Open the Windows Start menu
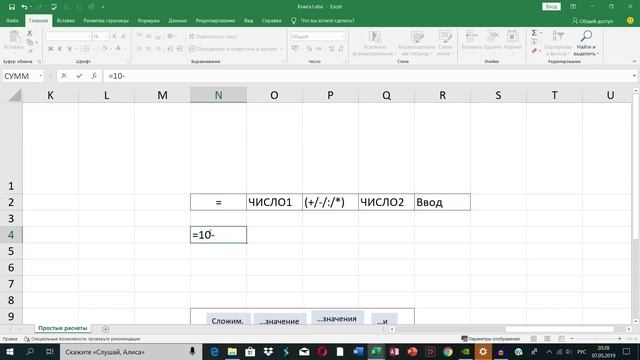Viewport: 640px width, 360px height. point(10,351)
